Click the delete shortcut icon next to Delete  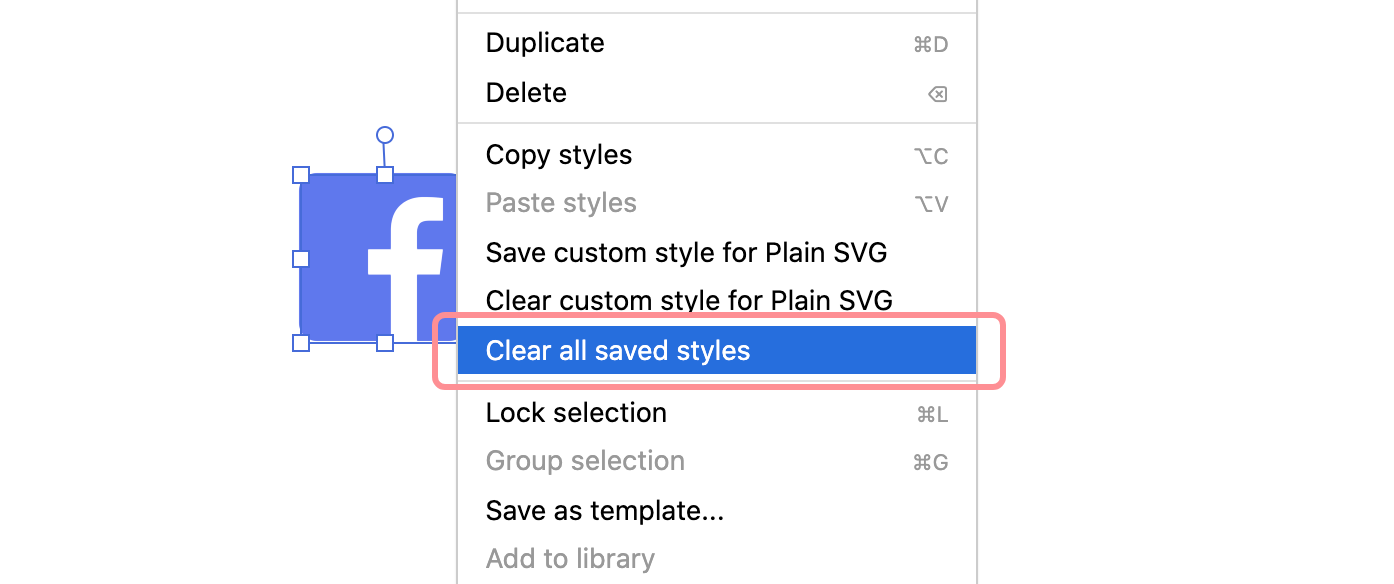936,93
